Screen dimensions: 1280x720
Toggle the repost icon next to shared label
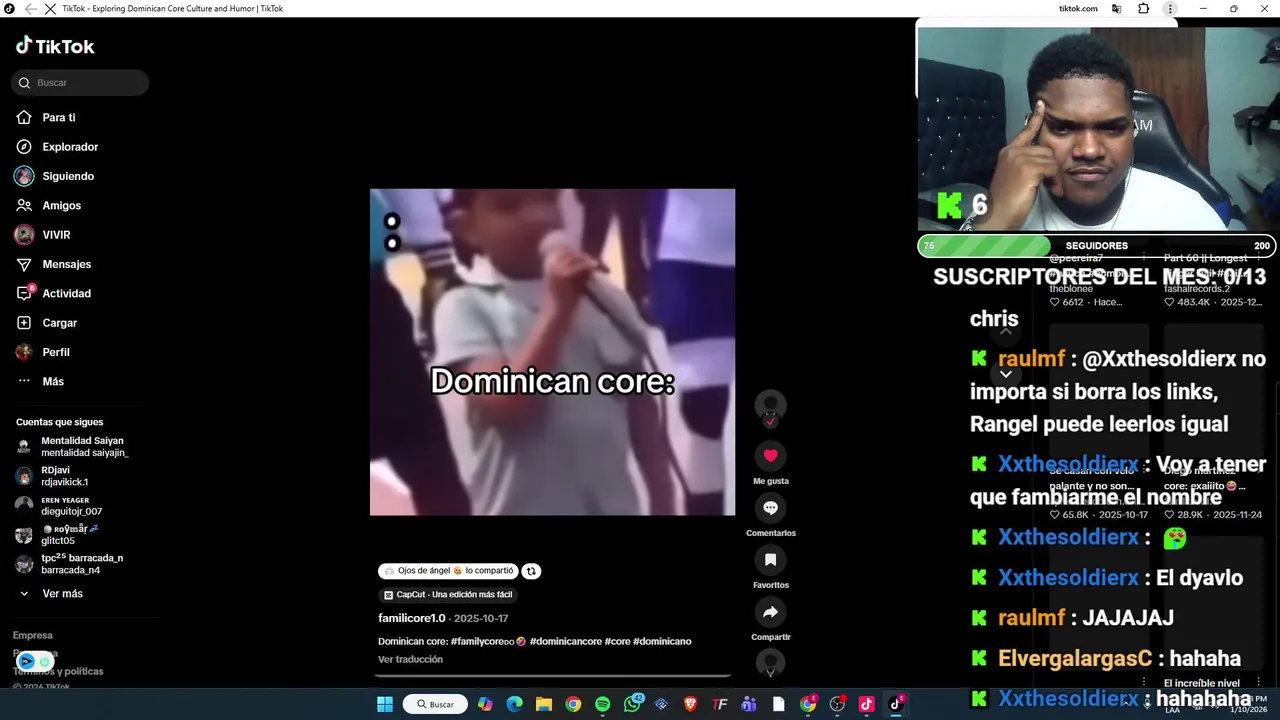click(531, 571)
